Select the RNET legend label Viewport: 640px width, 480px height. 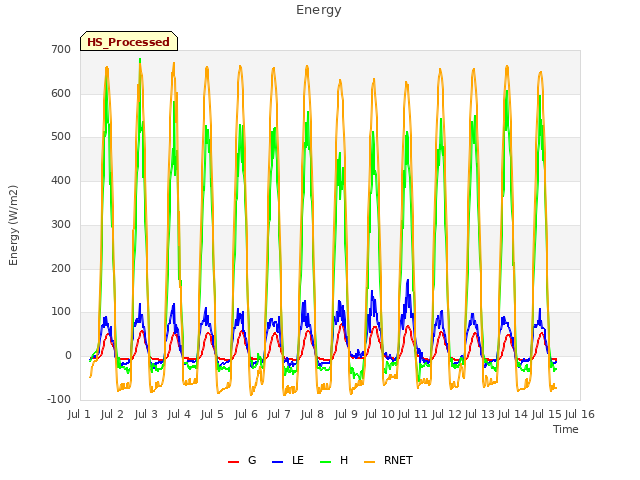[398, 460]
